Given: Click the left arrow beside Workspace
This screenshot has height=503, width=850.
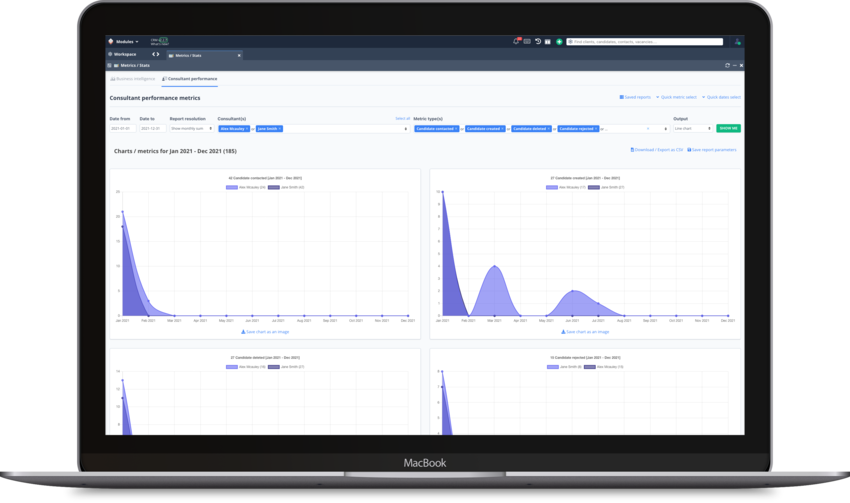Looking at the screenshot, I should 153,54.
